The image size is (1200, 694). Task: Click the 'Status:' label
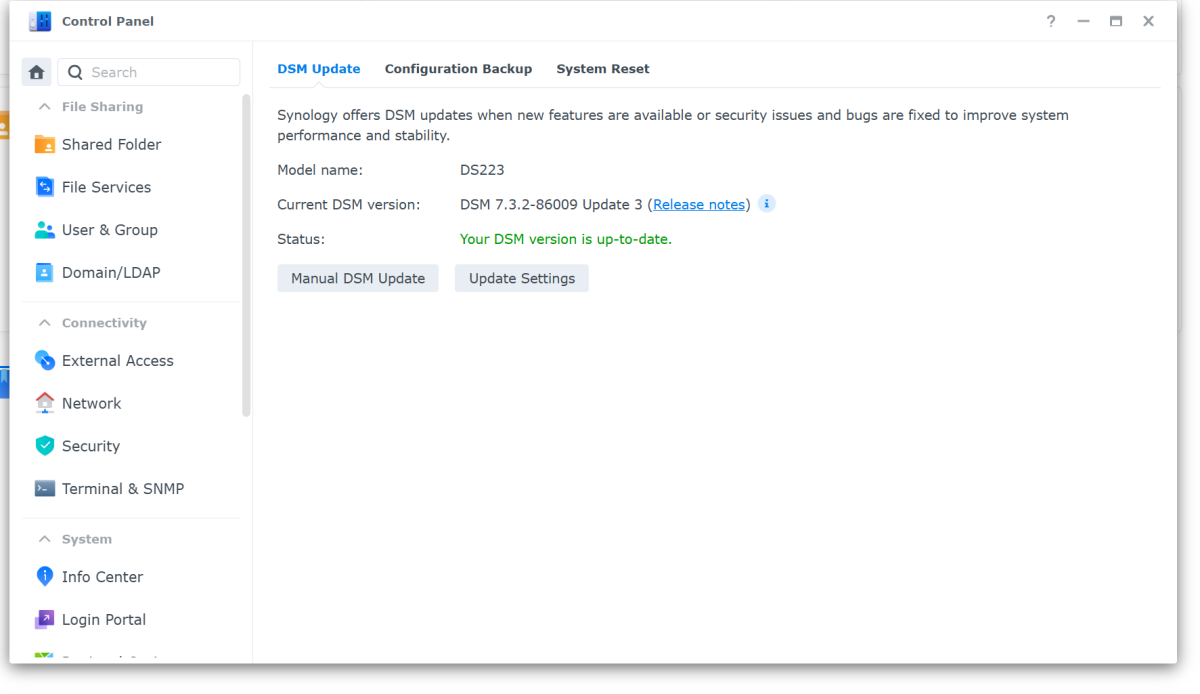tap(301, 239)
